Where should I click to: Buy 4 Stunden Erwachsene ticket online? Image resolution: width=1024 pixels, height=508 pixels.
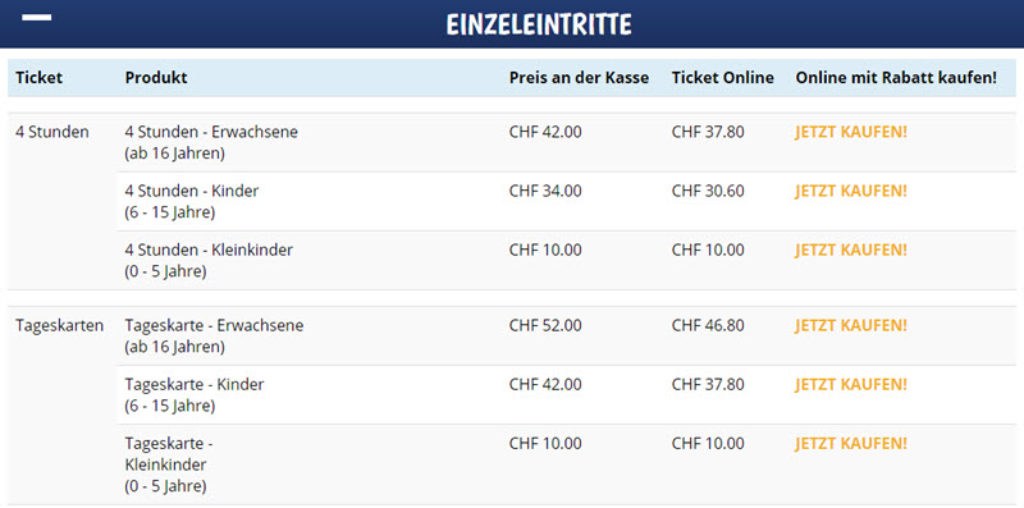pyautogui.click(x=851, y=132)
